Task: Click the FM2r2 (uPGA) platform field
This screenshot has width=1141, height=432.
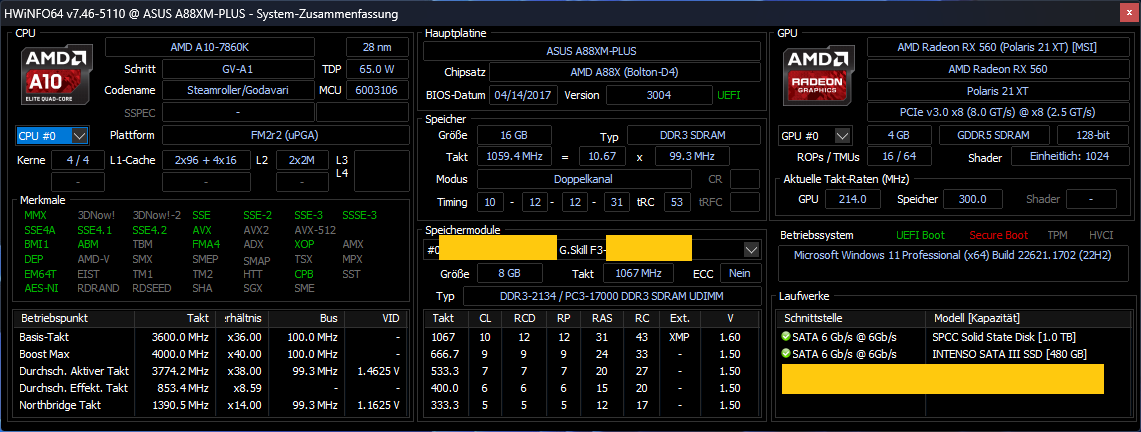Action: [285, 135]
